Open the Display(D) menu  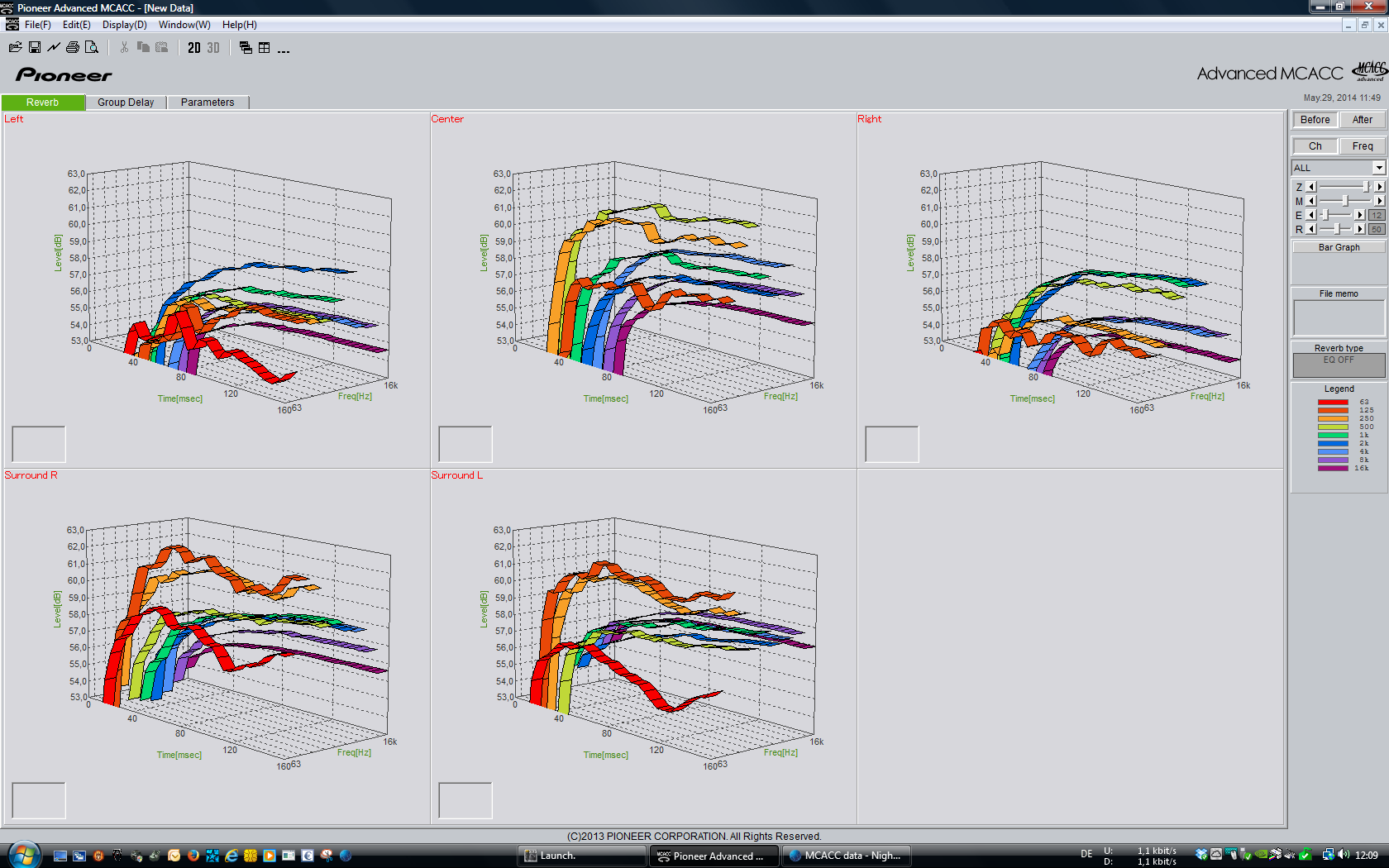point(124,25)
